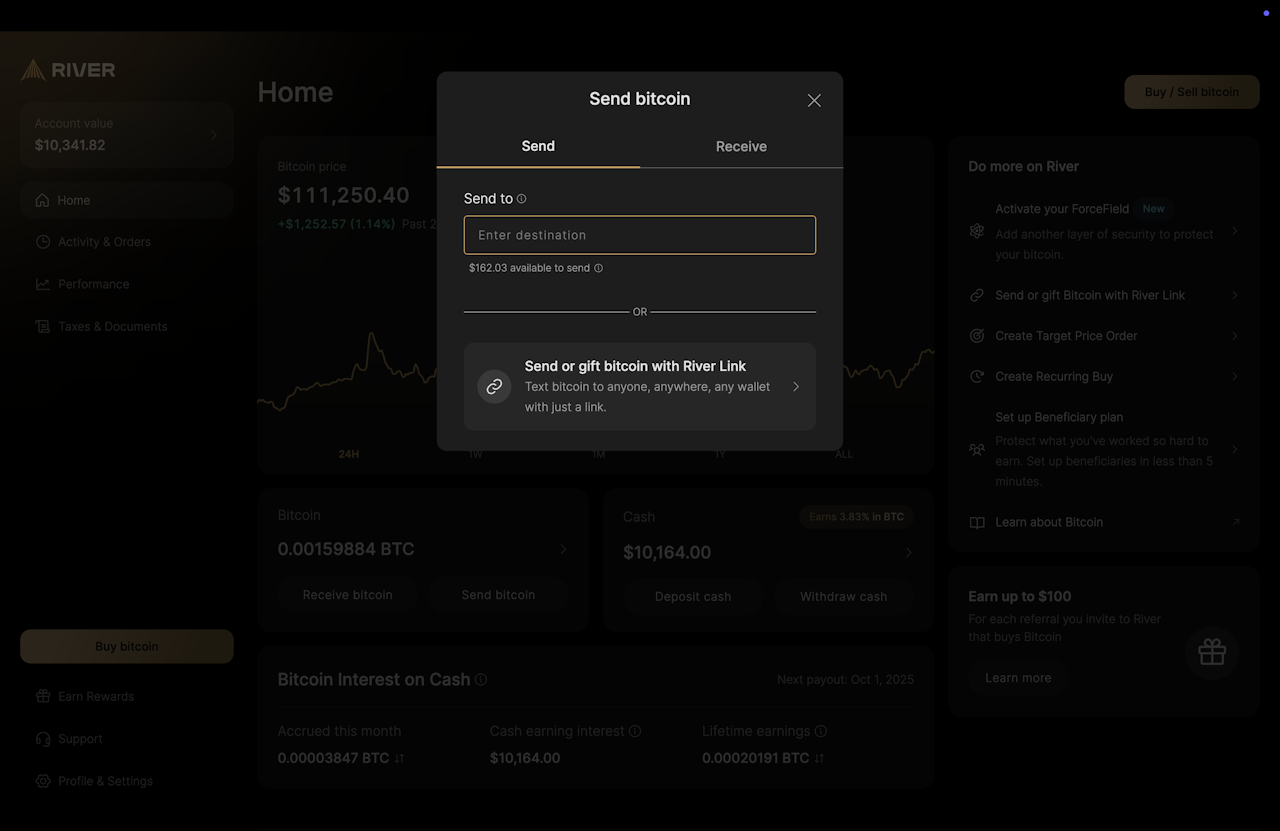Click Send bitcoin button on Bitcoin card
The image size is (1280, 831).
coord(498,595)
